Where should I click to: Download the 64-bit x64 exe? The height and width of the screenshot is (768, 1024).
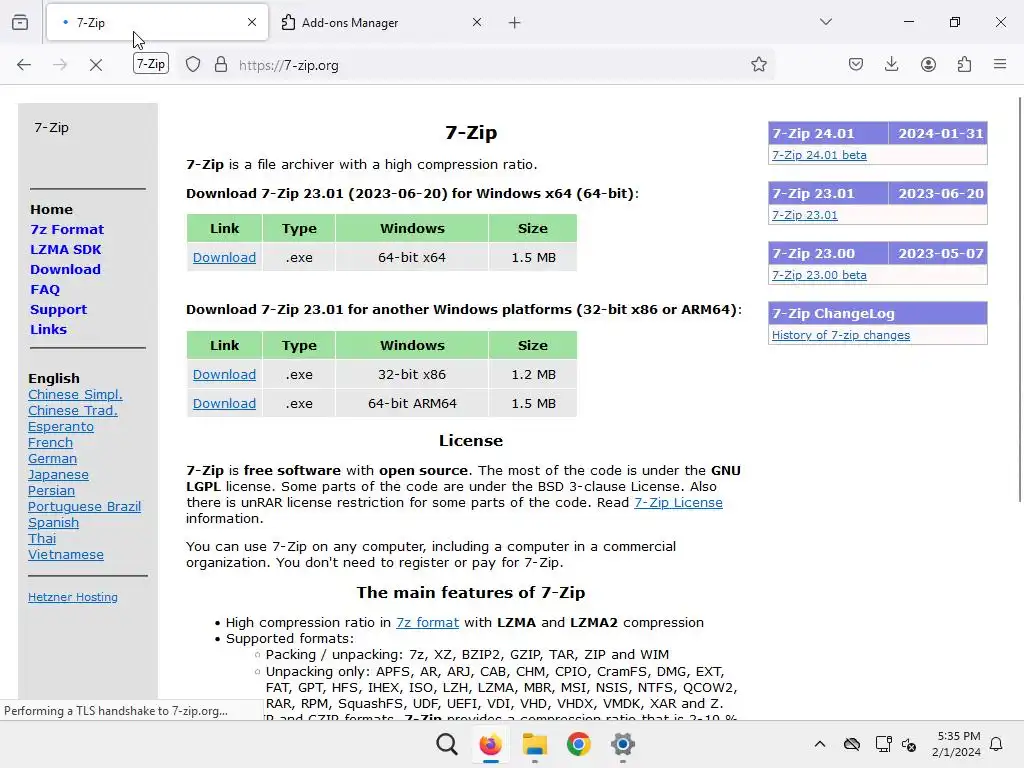224,257
